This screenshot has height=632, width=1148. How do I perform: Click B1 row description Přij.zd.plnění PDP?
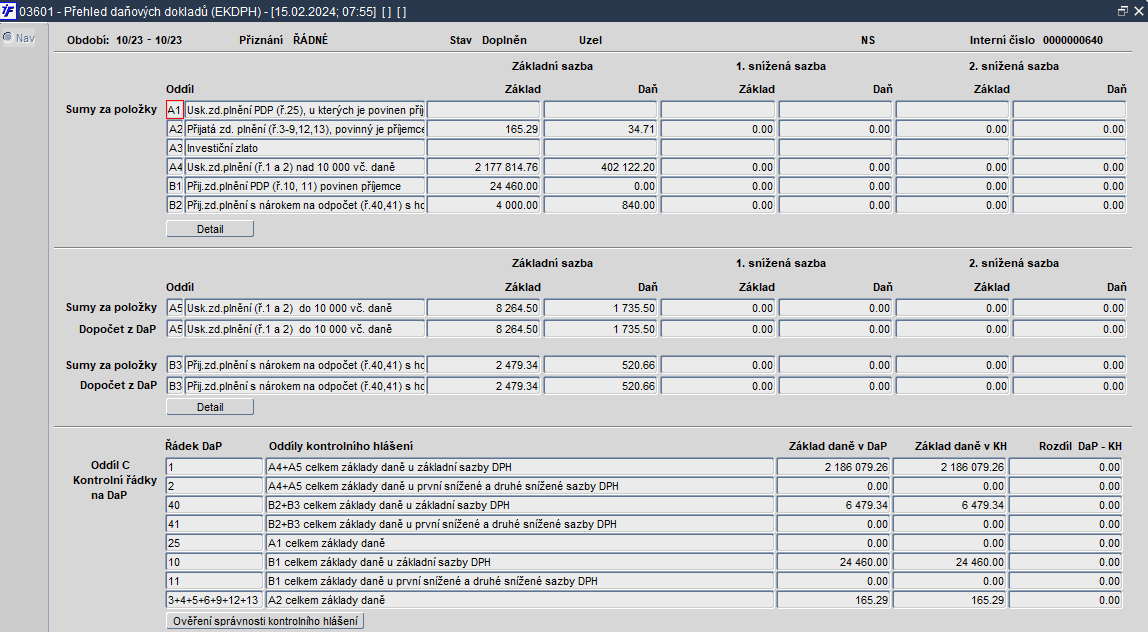point(305,186)
